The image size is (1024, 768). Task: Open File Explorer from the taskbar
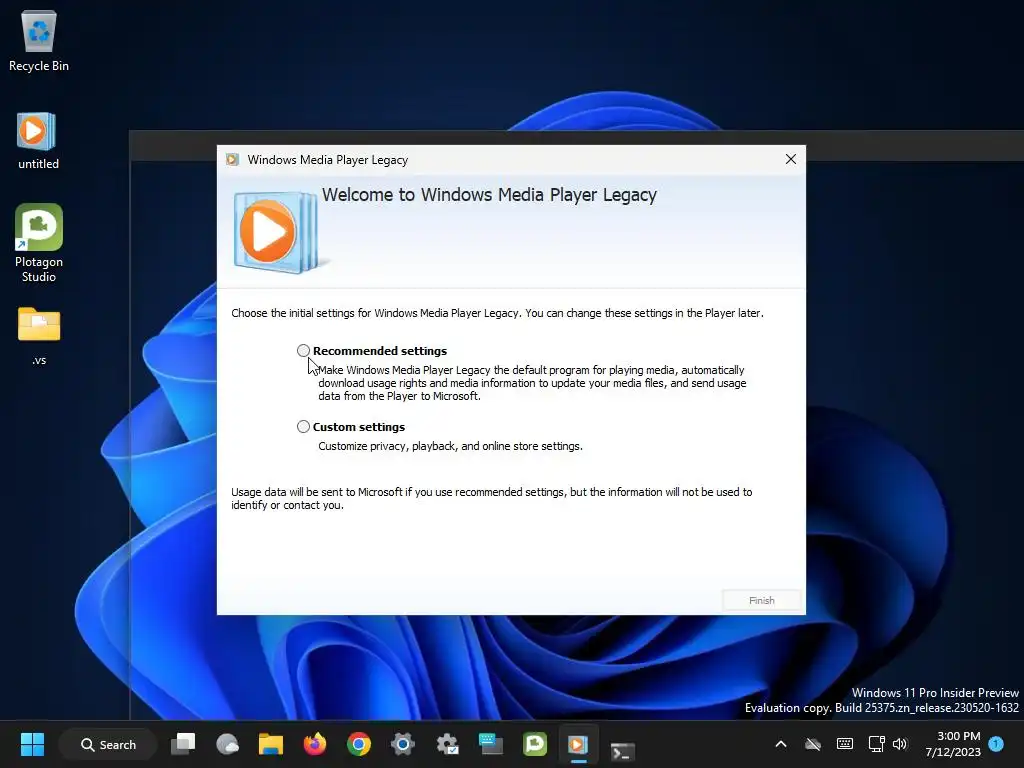coord(271,744)
